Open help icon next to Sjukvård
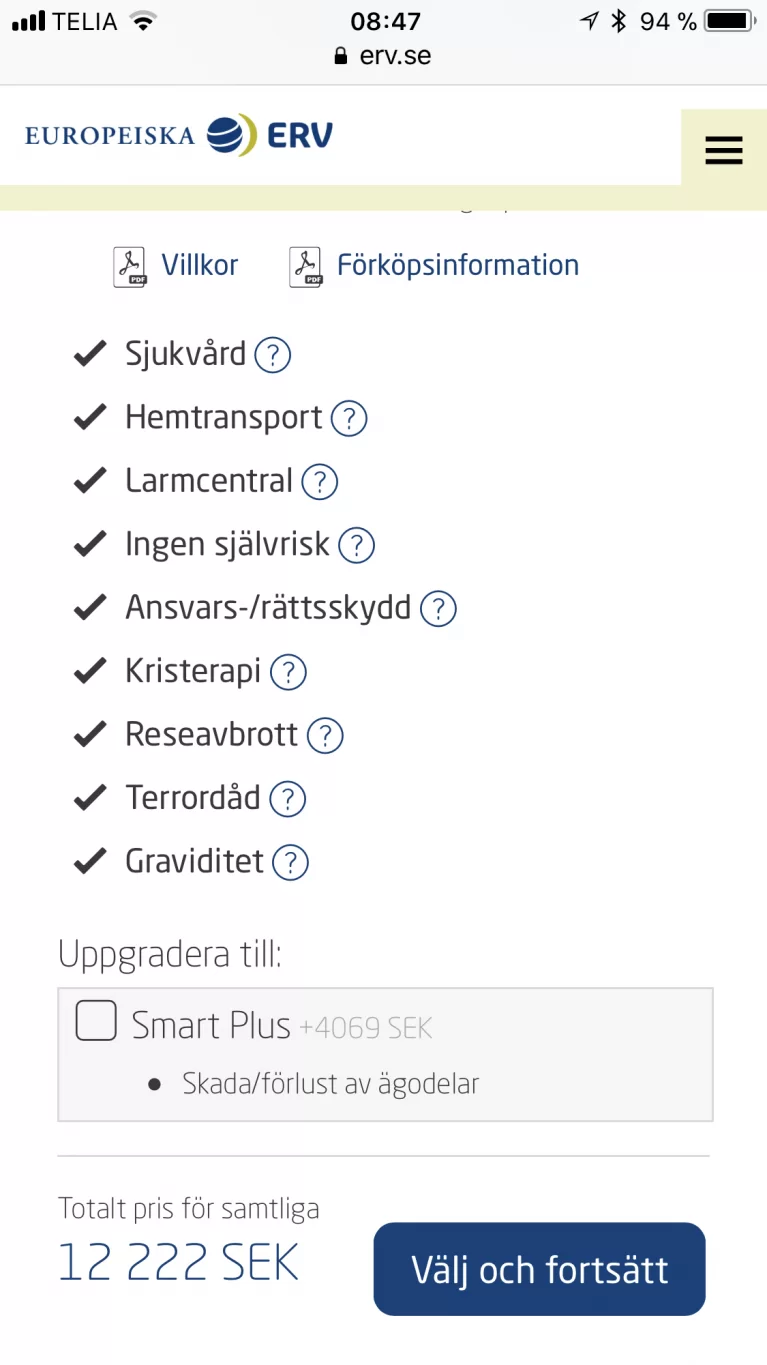Image resolution: width=767 pixels, height=1365 pixels. tap(272, 355)
